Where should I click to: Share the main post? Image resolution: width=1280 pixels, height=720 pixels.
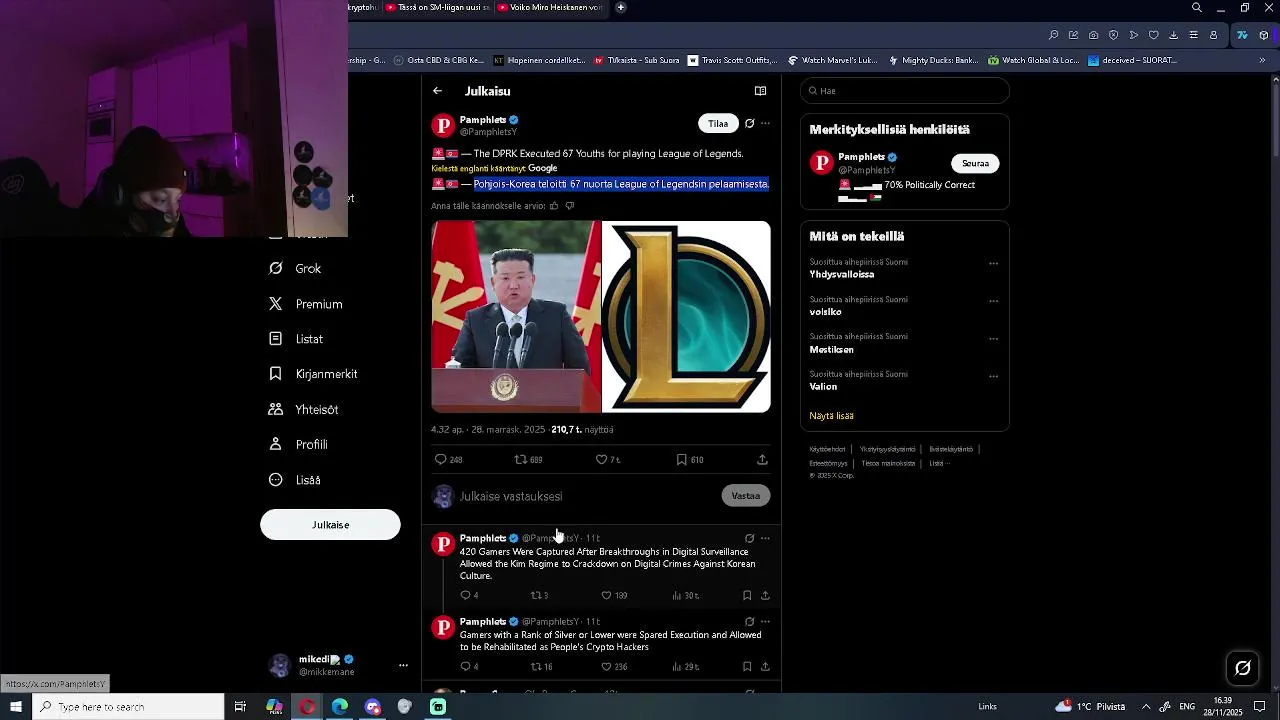pos(762,460)
